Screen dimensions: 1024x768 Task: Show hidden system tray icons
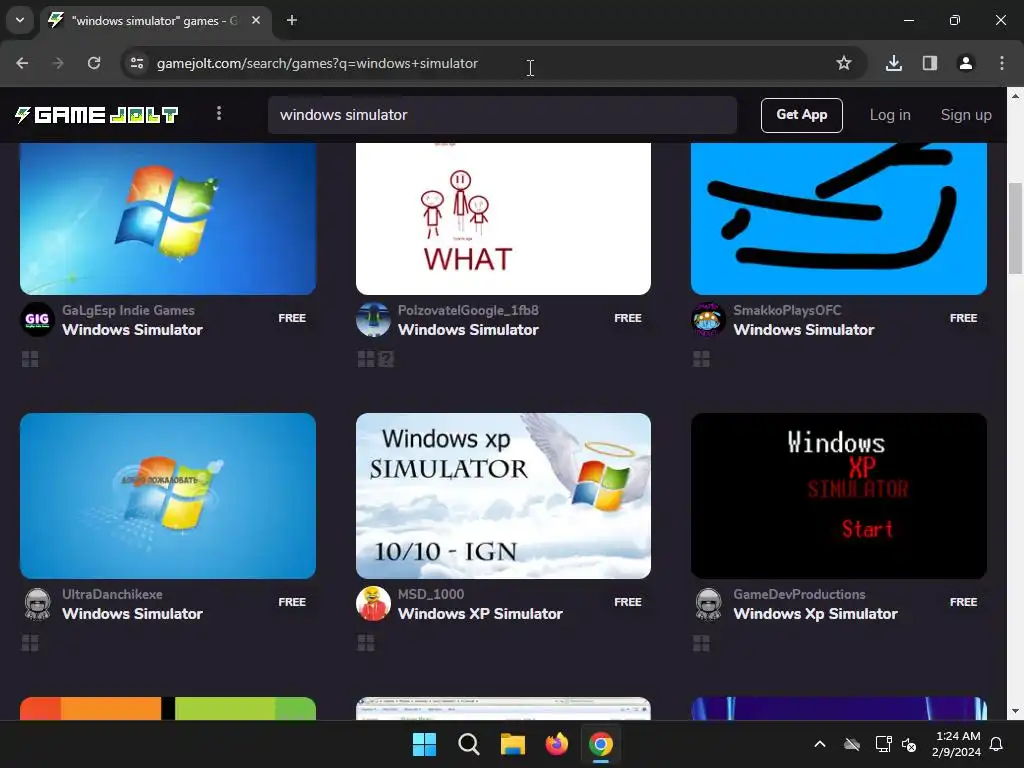tap(820, 744)
